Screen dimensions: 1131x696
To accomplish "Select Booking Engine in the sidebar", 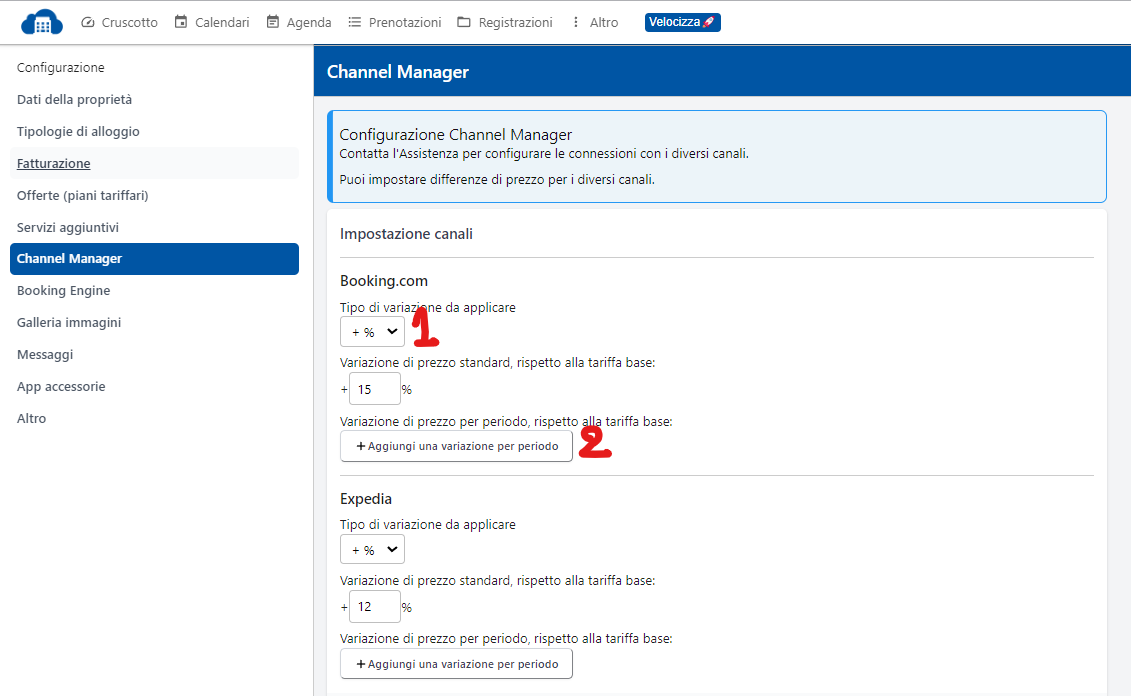I will tap(64, 291).
